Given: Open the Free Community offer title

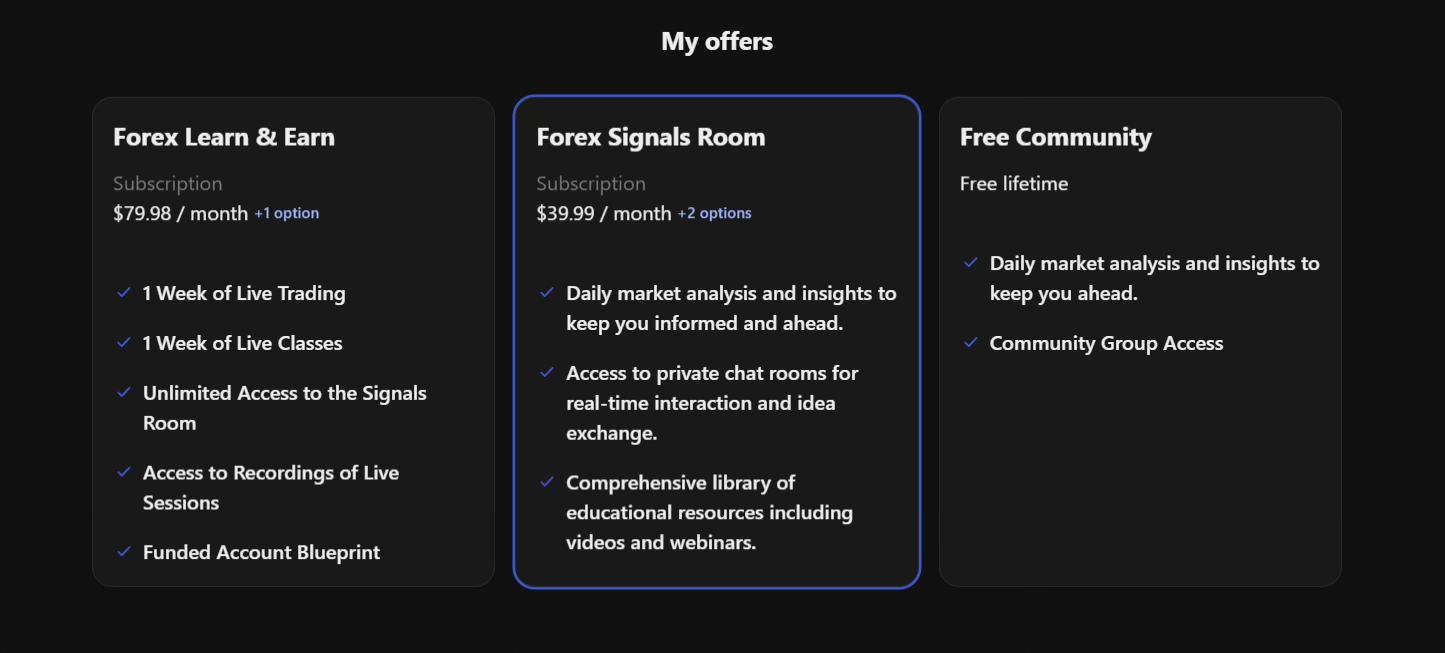Looking at the screenshot, I should point(1056,137).
